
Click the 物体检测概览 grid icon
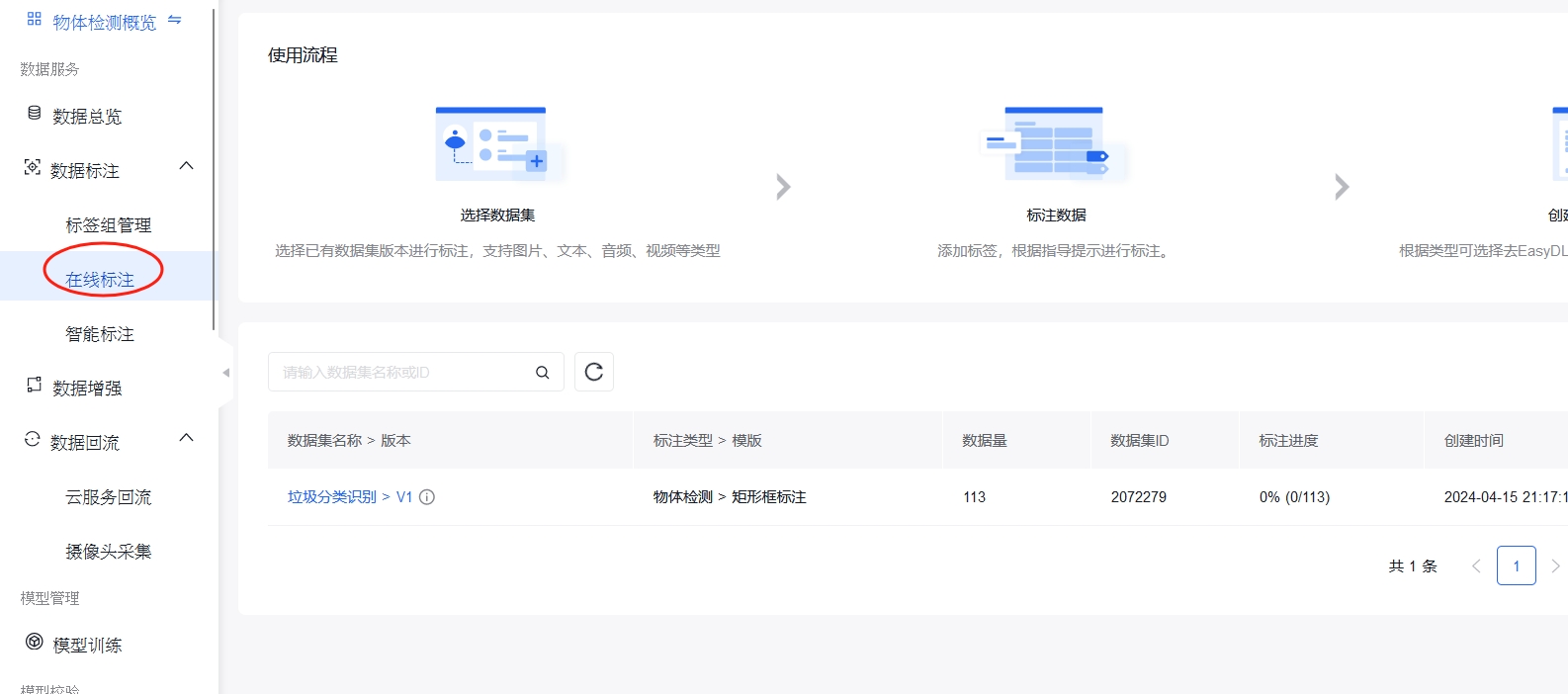35,19
